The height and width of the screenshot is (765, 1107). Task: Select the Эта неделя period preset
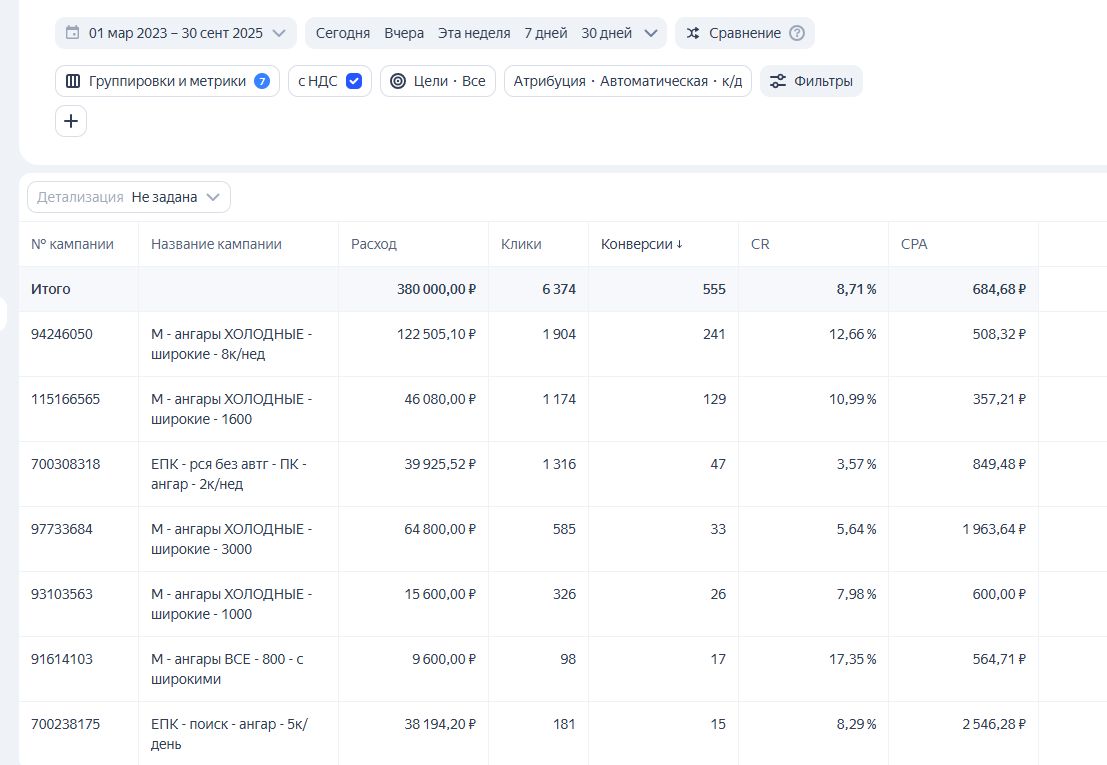click(473, 33)
